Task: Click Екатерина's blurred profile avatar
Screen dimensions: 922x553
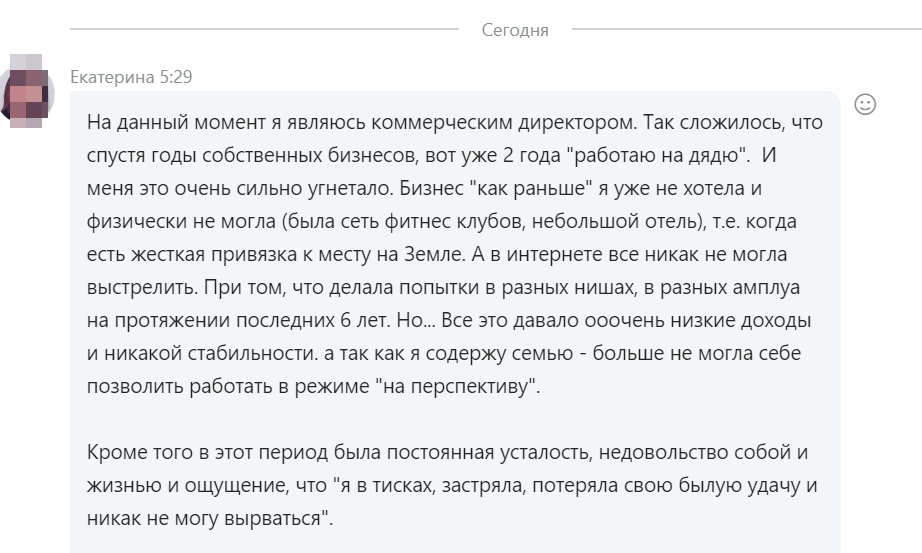Action: [x=27, y=92]
